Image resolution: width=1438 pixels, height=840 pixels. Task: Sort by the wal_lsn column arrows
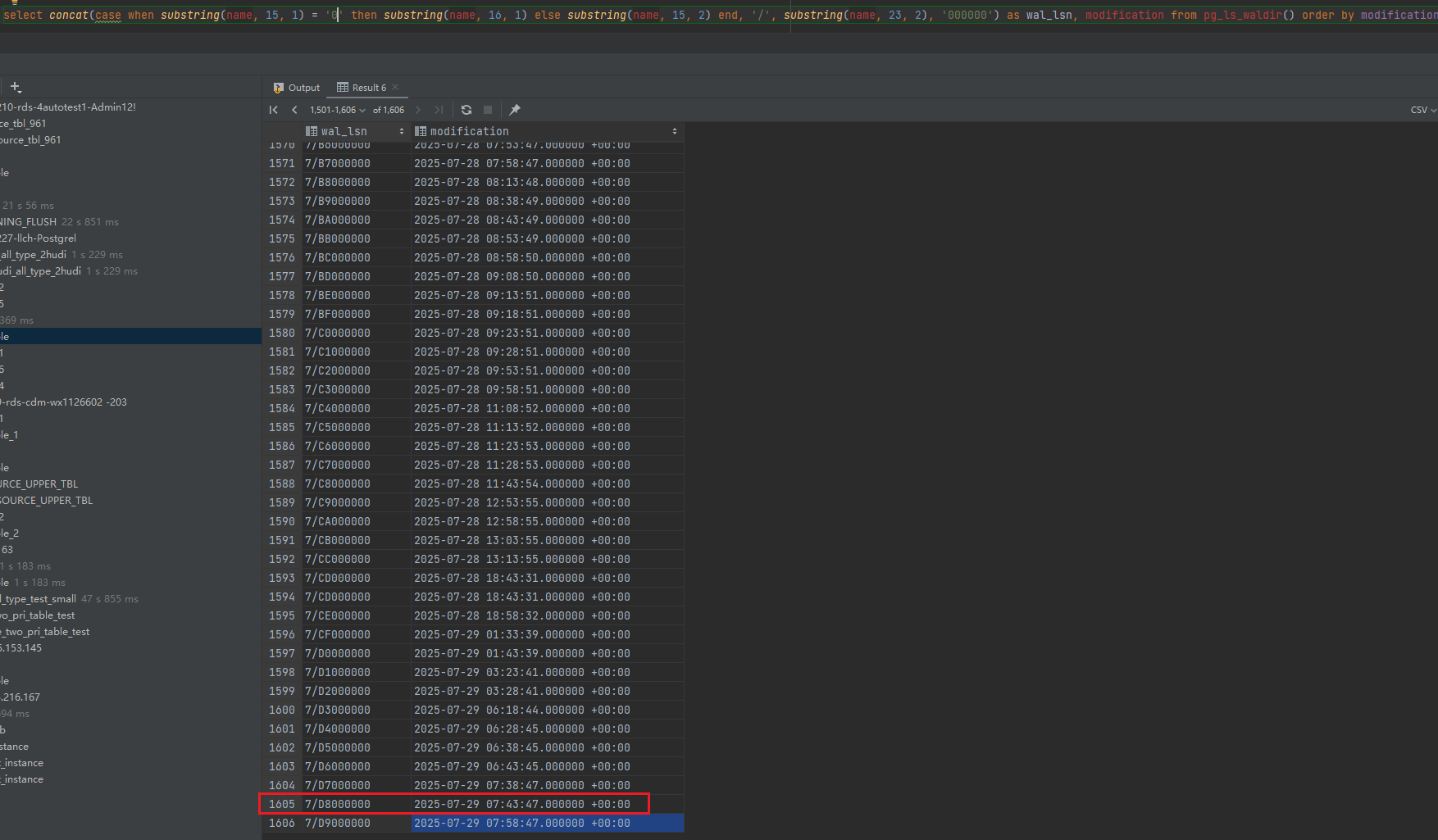tap(402, 131)
